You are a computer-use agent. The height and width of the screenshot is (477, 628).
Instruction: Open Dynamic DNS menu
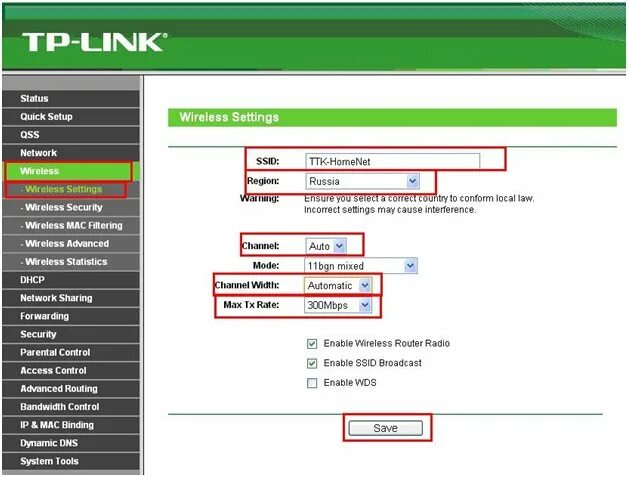point(71,443)
